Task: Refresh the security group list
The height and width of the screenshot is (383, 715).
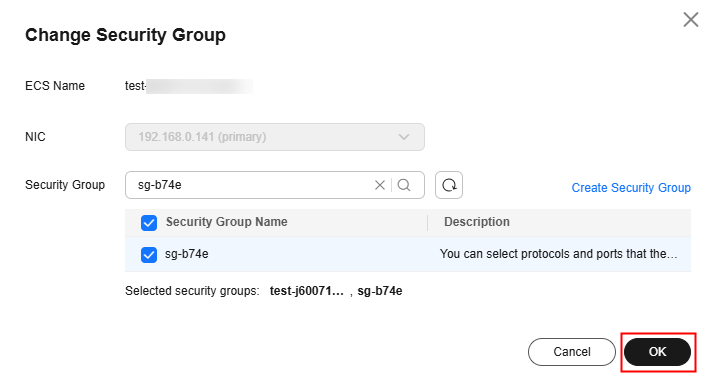Action: point(449,185)
